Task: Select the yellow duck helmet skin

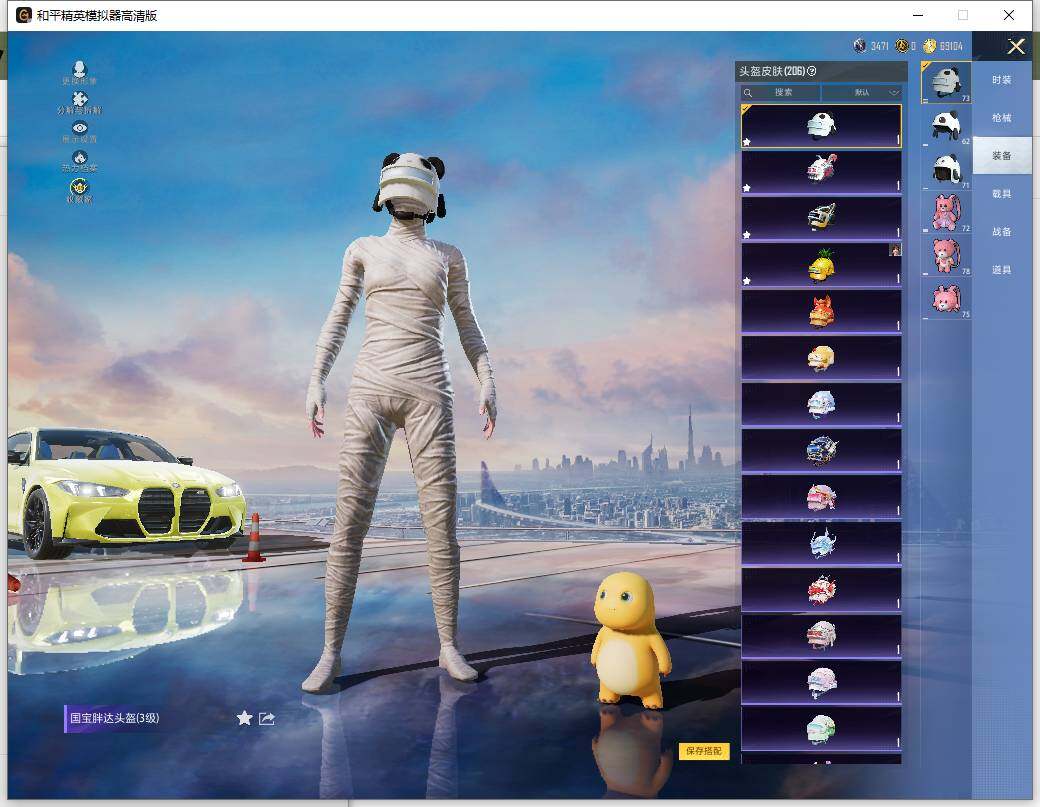Action: [821, 357]
